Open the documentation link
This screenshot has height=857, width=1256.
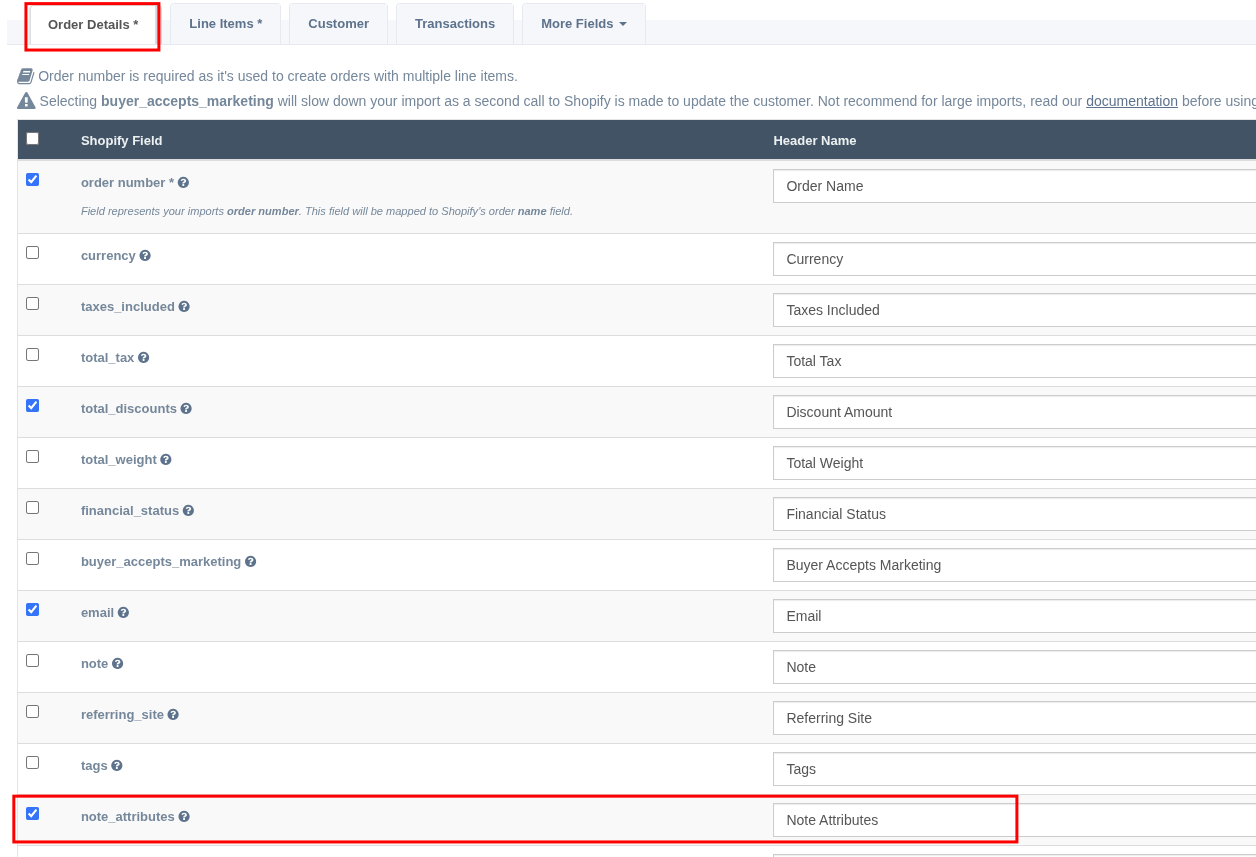point(1131,101)
